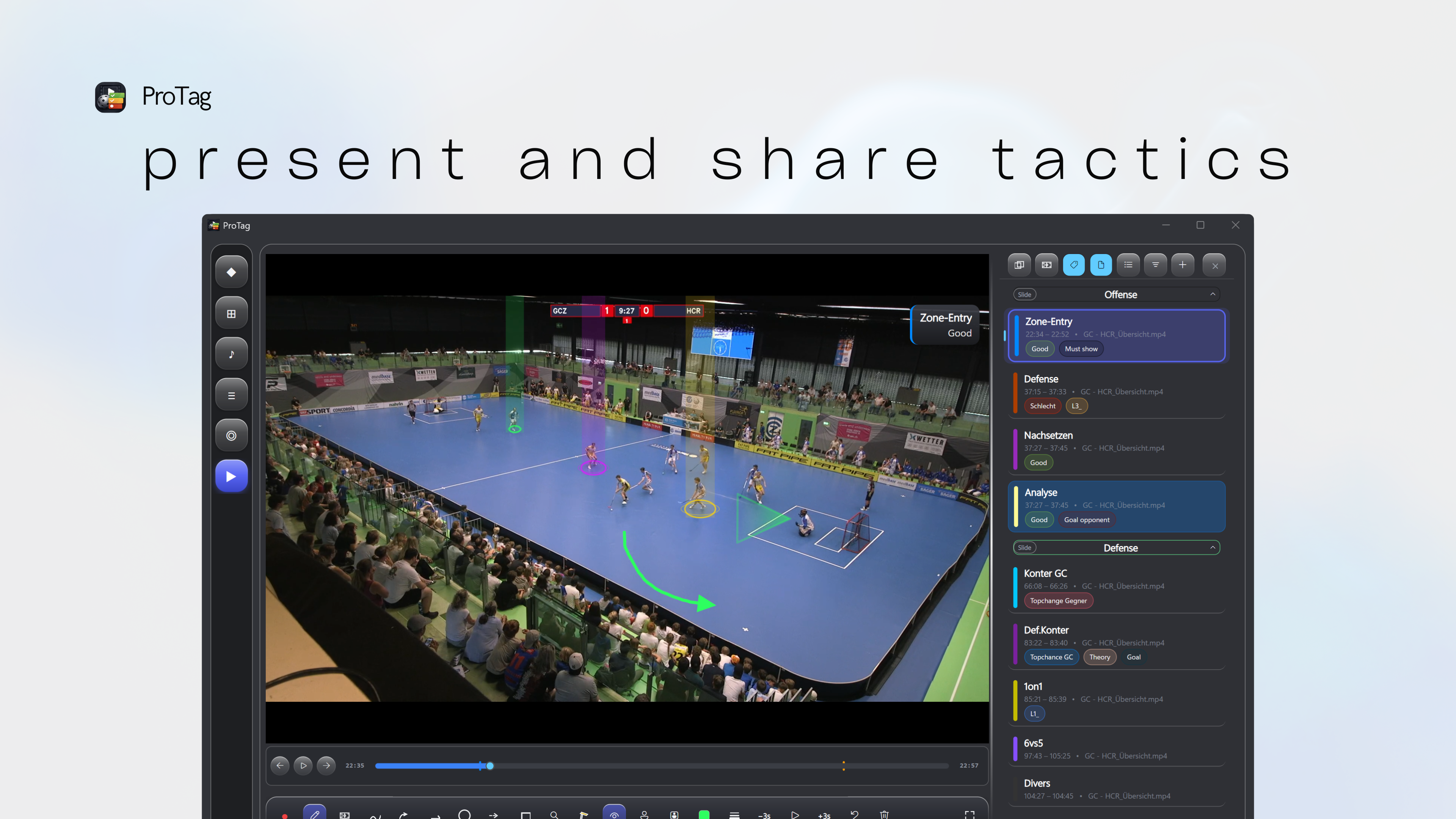1456x819 pixels.
Task: Undo the last drawing
Action: pos(854,815)
